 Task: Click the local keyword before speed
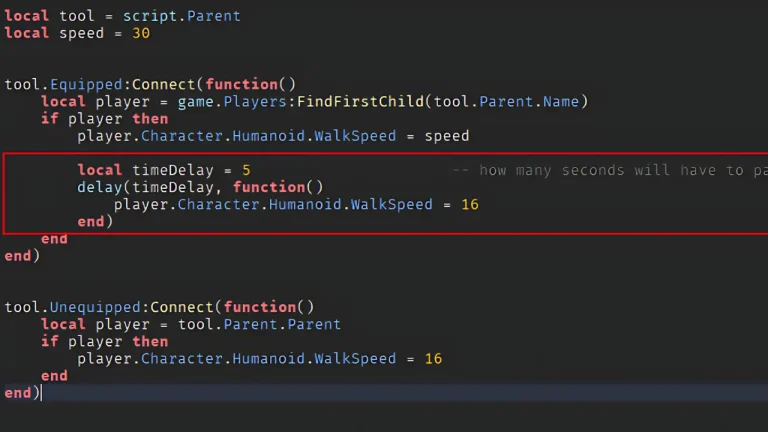[x=26, y=33]
